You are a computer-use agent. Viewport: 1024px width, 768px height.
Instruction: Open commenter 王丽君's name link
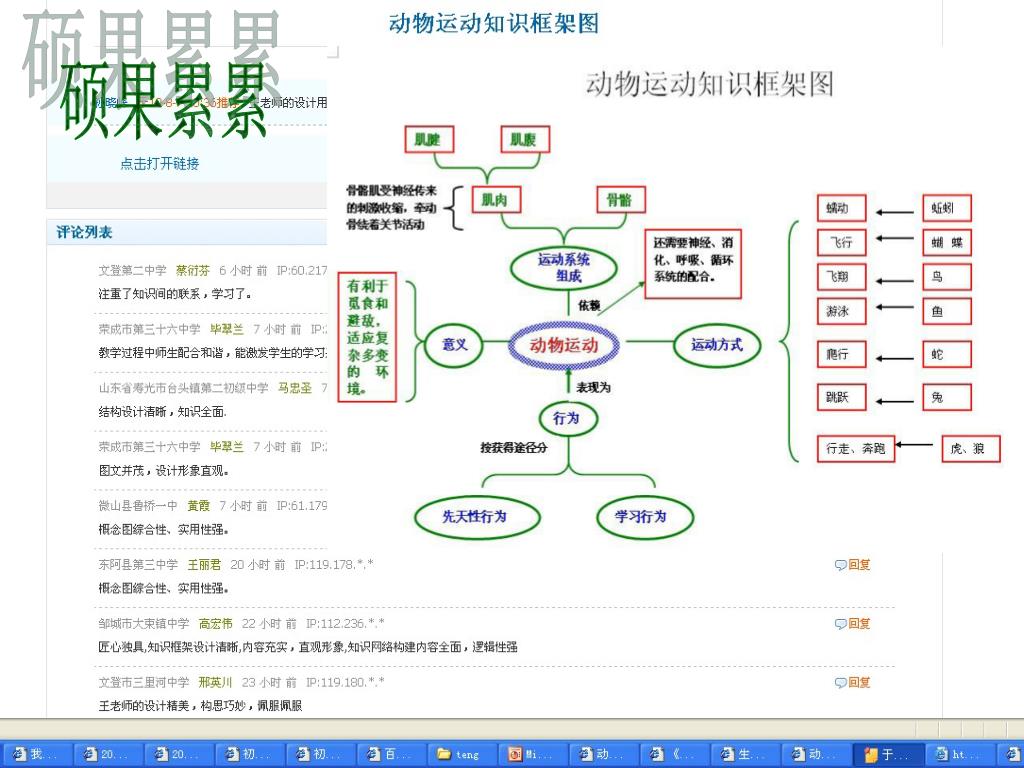204,564
